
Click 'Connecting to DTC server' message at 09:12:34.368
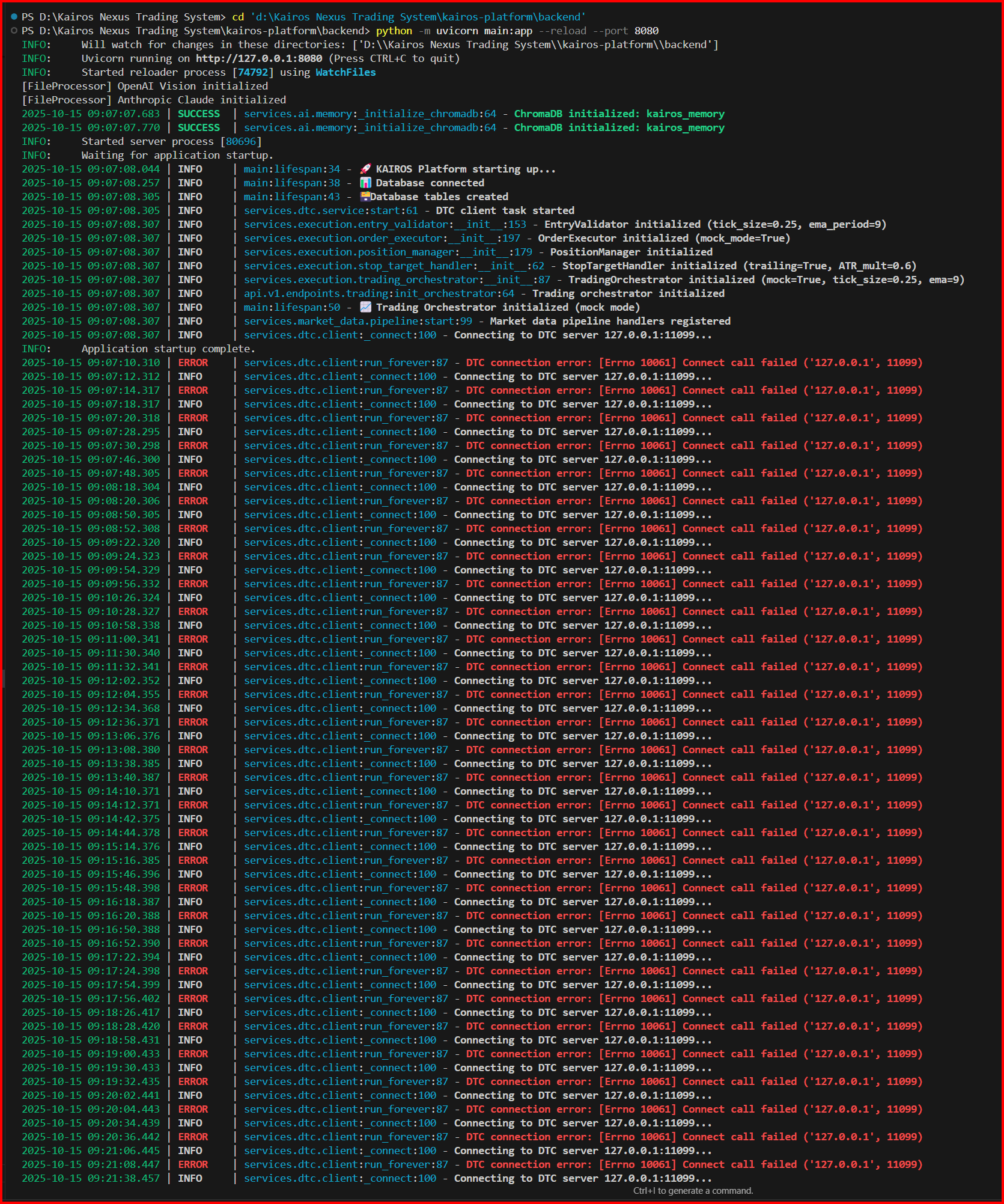[x=583, y=708]
